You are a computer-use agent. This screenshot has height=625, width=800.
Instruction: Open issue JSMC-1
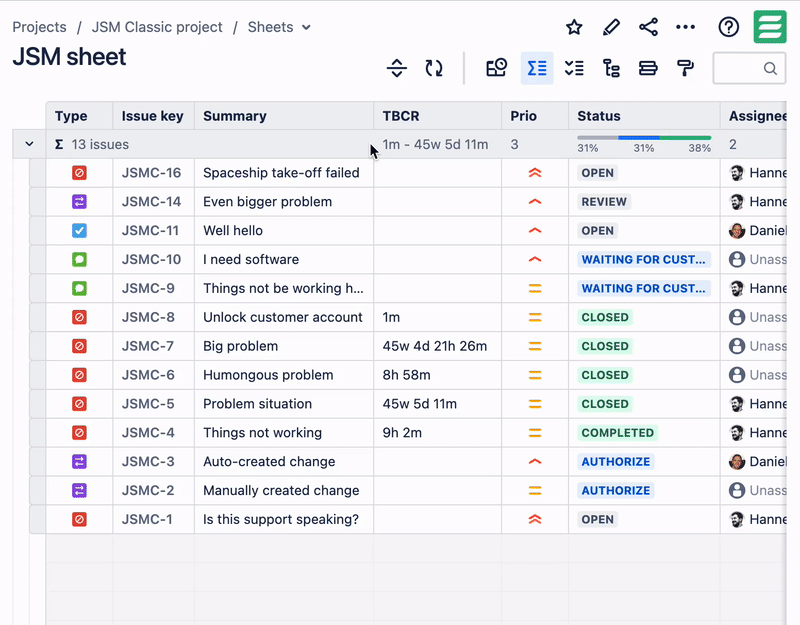coord(147,519)
